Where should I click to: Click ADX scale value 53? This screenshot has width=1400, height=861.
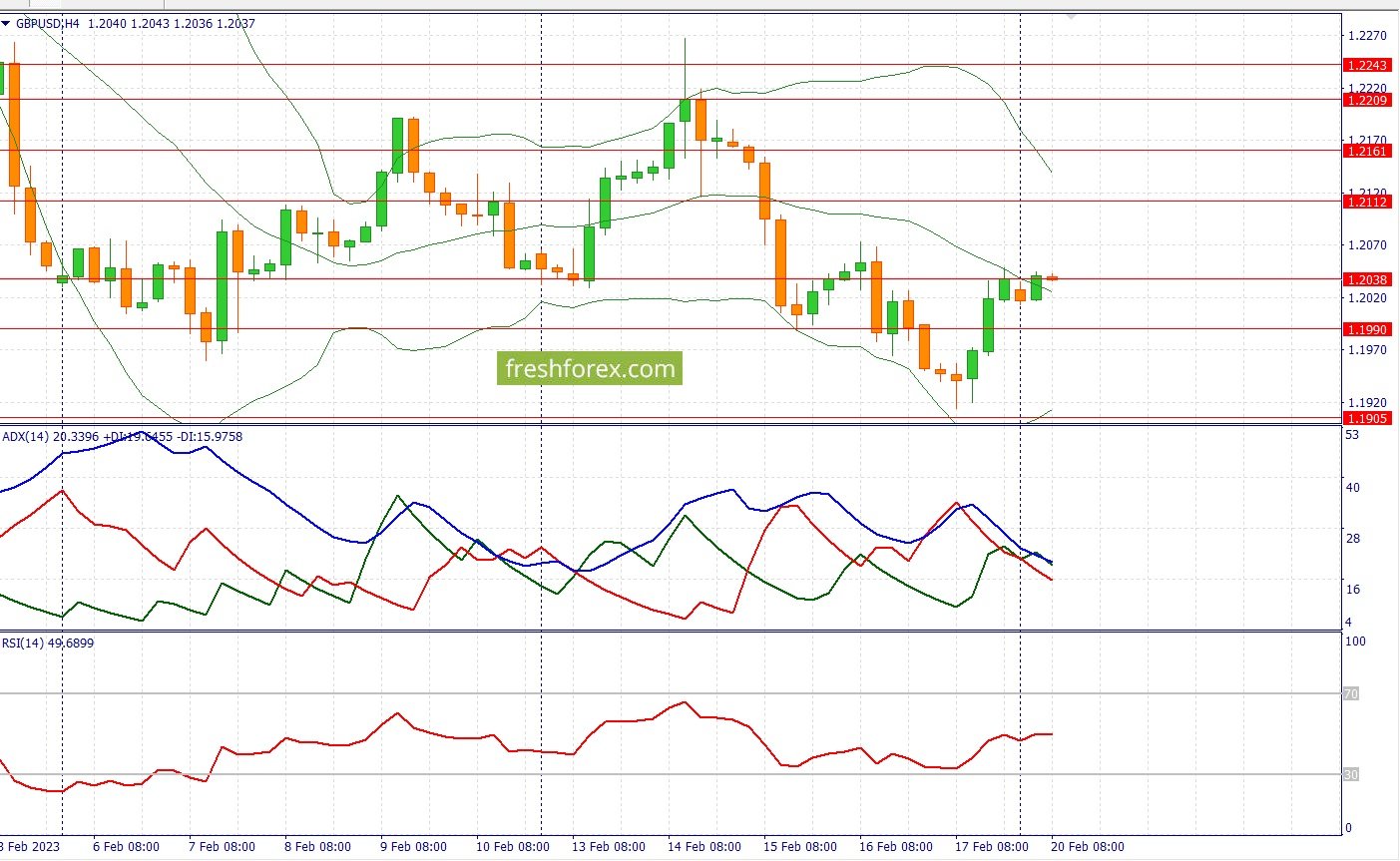(1352, 436)
